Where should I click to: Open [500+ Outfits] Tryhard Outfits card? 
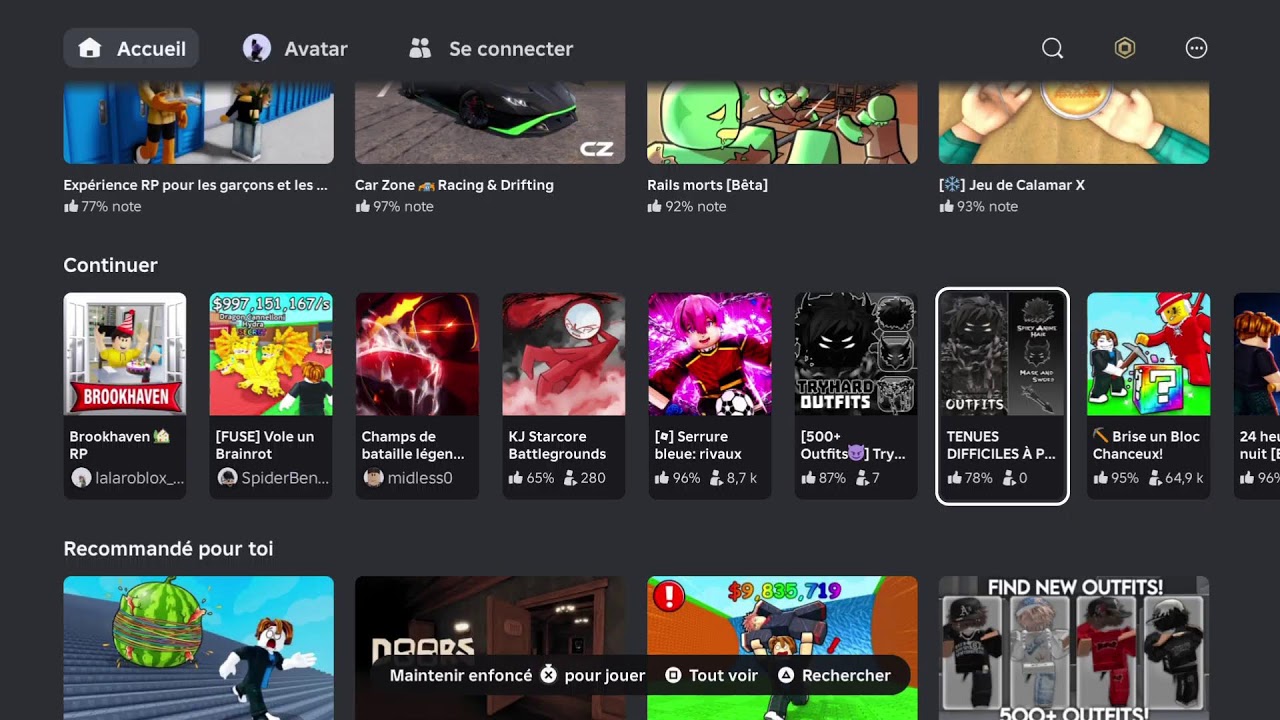coord(856,395)
